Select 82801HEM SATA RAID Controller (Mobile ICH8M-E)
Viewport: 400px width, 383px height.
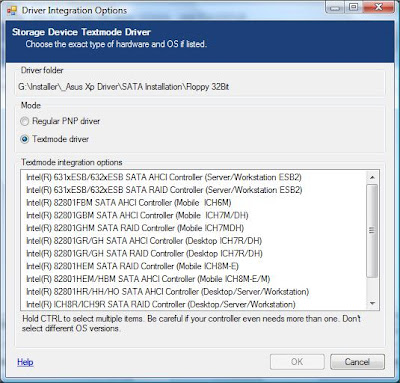tap(193, 266)
